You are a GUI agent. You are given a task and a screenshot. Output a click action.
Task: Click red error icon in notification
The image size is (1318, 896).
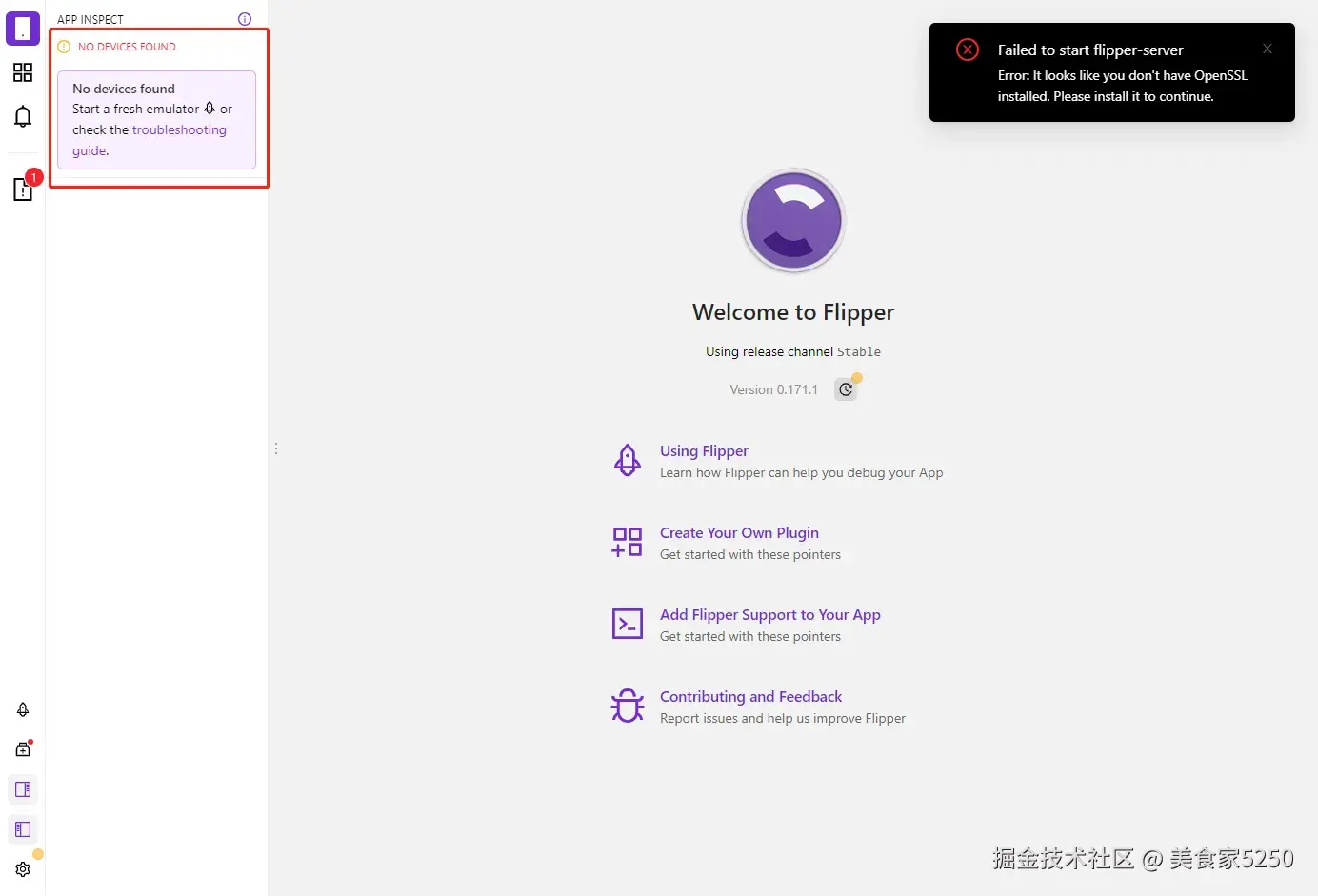968,50
